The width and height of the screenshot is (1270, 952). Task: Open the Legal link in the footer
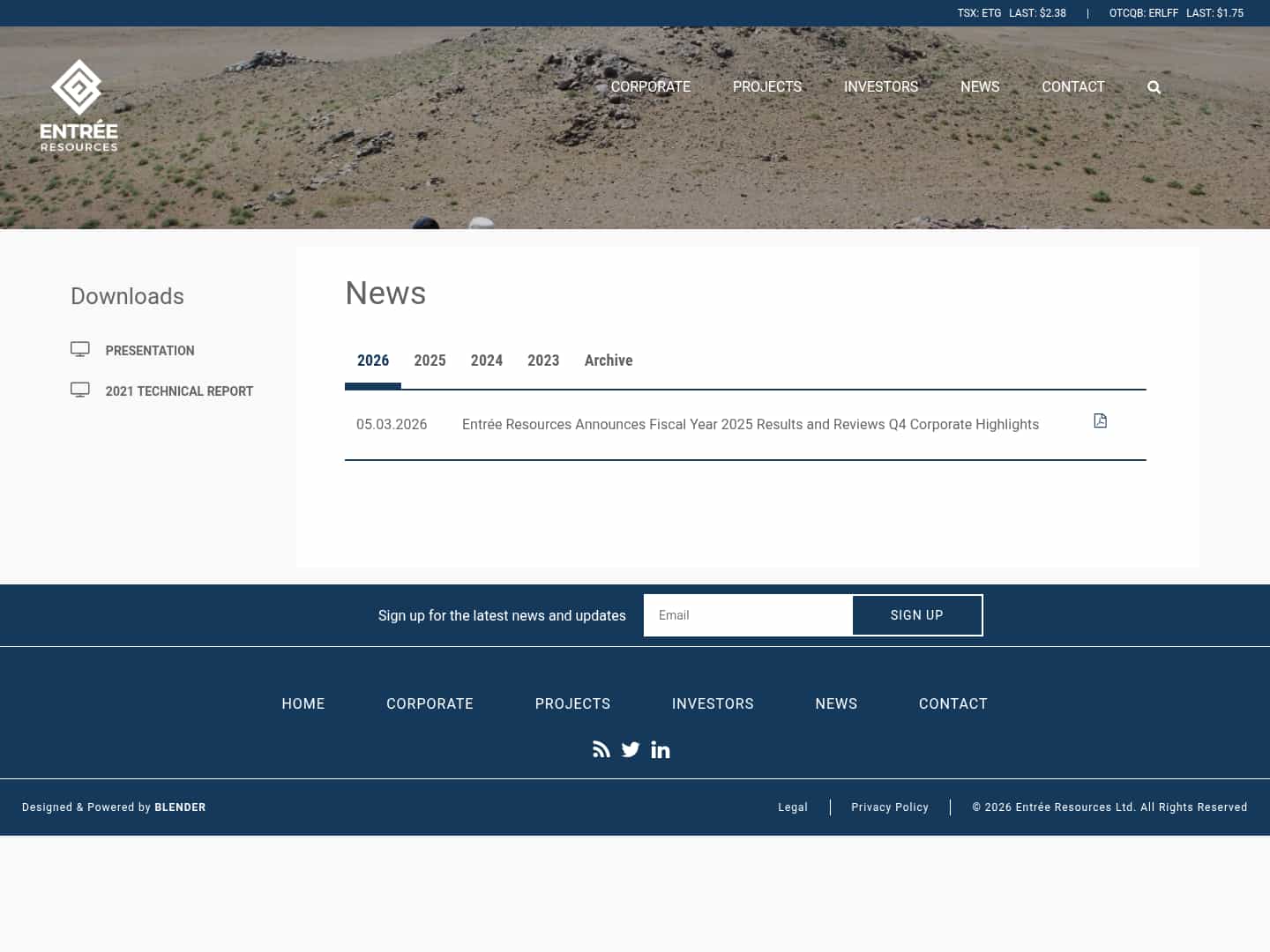point(792,807)
